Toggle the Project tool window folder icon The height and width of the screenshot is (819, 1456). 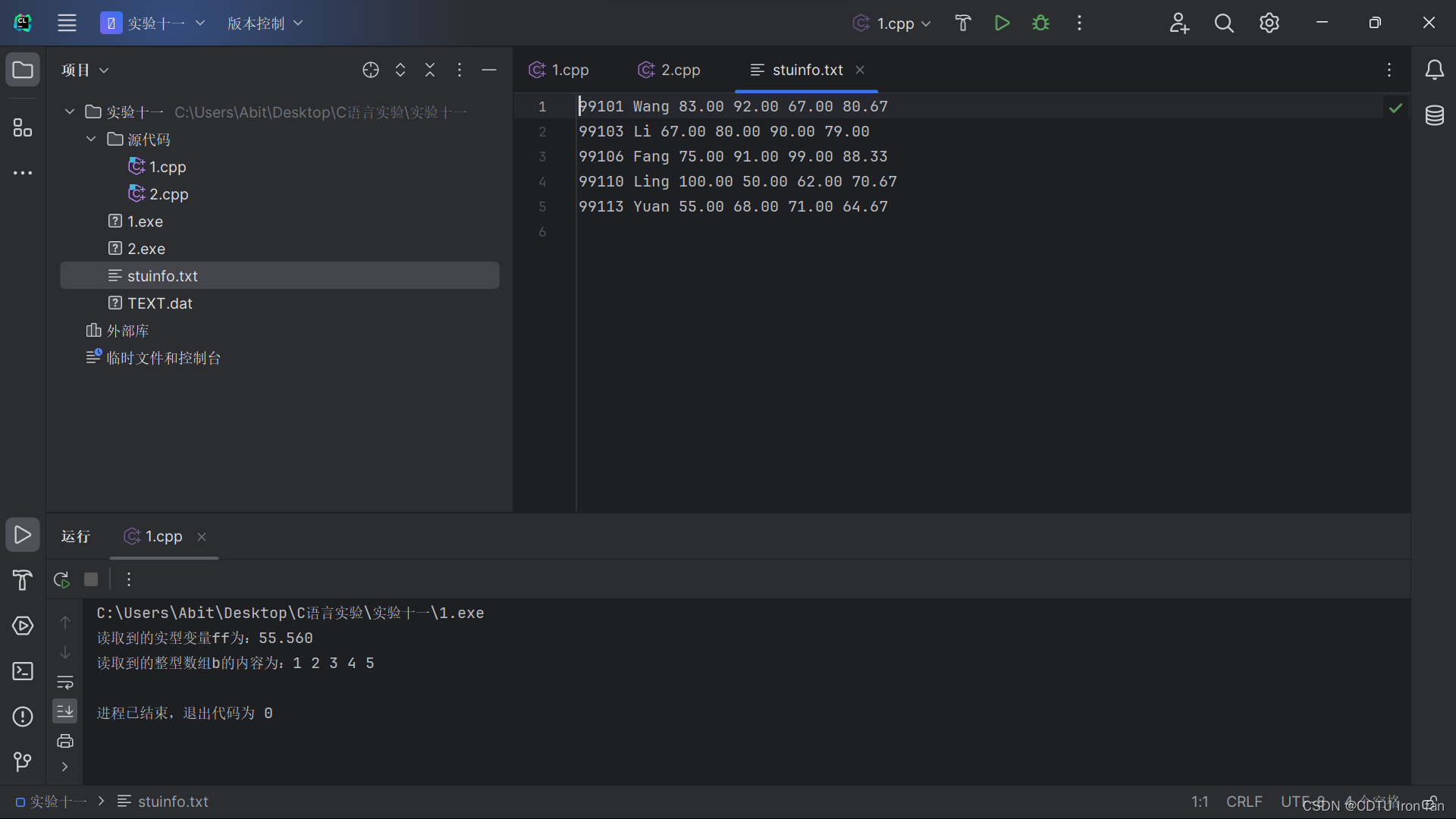pyautogui.click(x=23, y=70)
